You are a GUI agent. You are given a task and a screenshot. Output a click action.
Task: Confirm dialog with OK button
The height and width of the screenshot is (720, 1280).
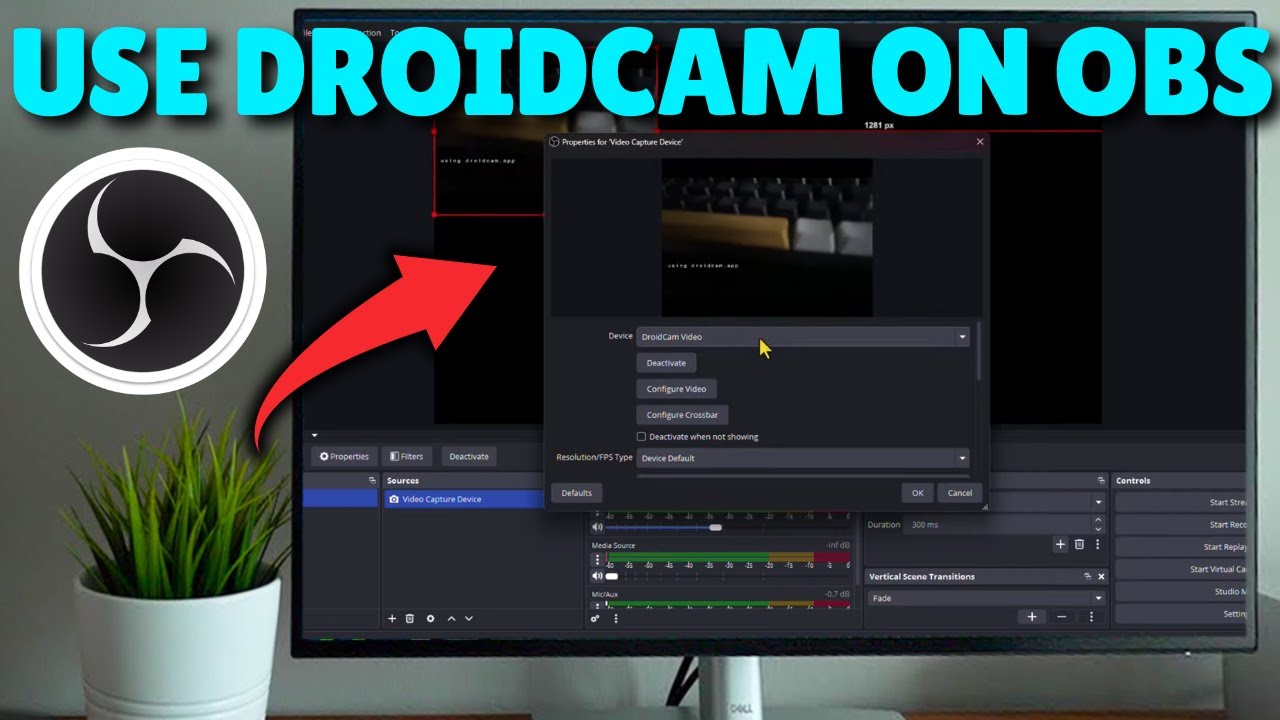918,493
